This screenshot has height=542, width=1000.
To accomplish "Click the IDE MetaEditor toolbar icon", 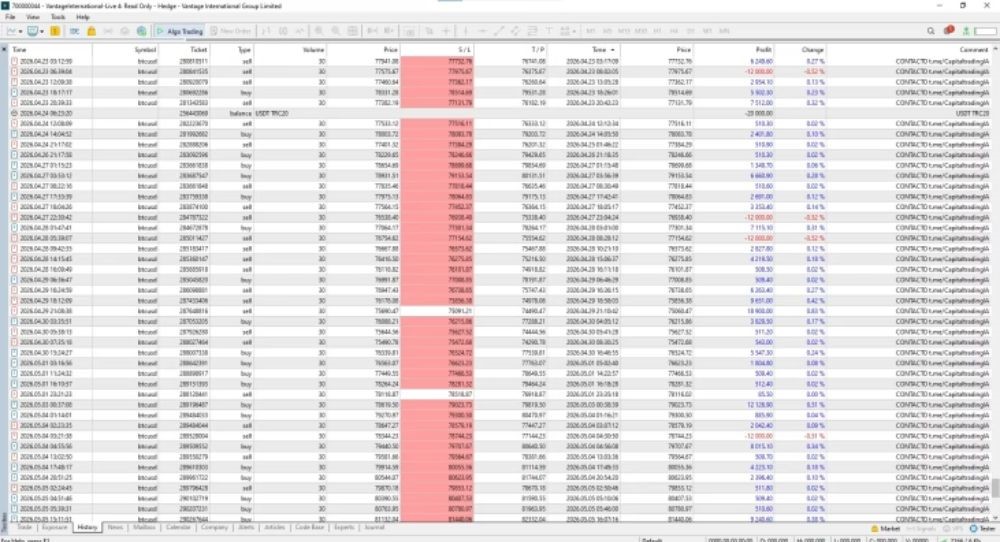I will click(75, 31).
